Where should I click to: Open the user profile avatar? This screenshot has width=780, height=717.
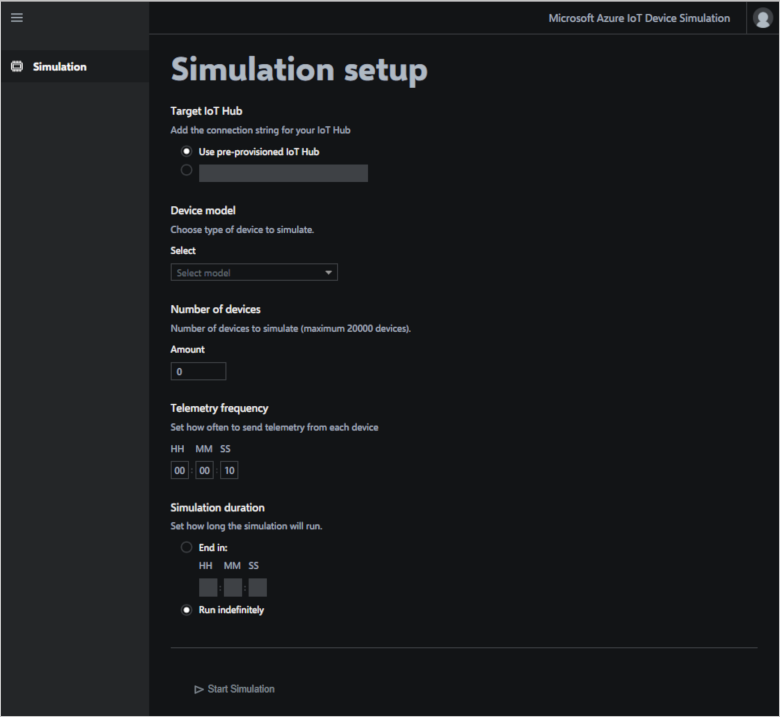(763, 18)
